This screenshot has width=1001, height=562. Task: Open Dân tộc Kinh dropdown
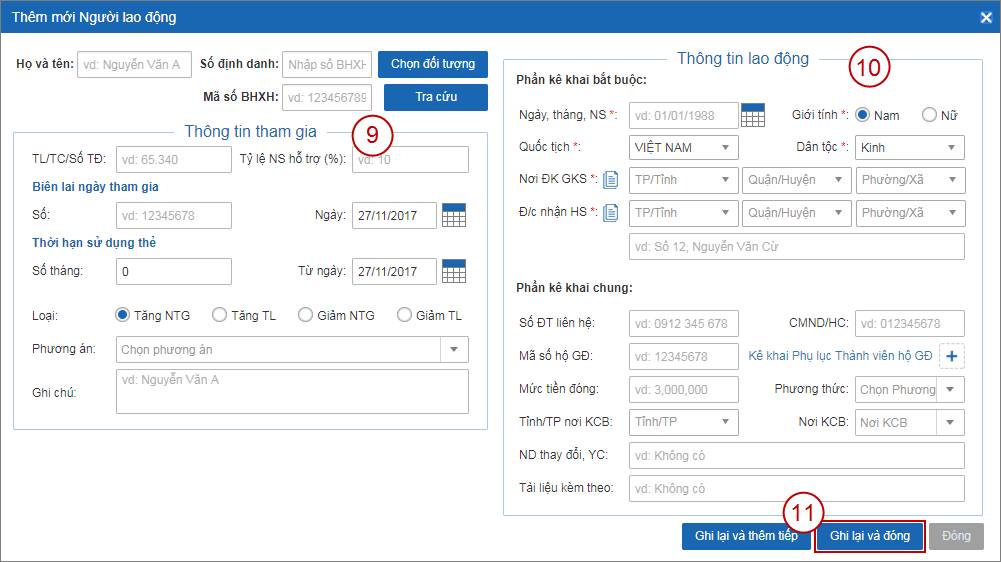point(909,148)
